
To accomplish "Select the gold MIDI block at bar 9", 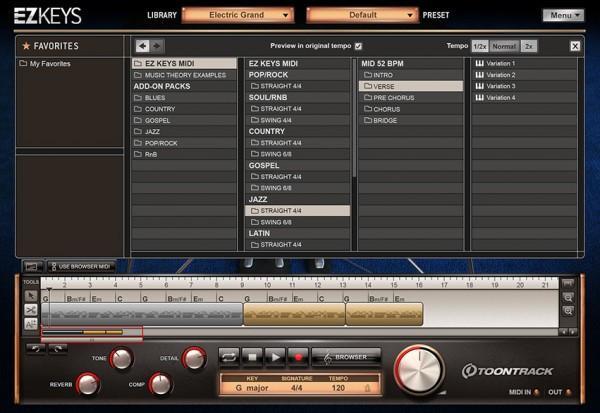I will pyautogui.click(x=294, y=314).
